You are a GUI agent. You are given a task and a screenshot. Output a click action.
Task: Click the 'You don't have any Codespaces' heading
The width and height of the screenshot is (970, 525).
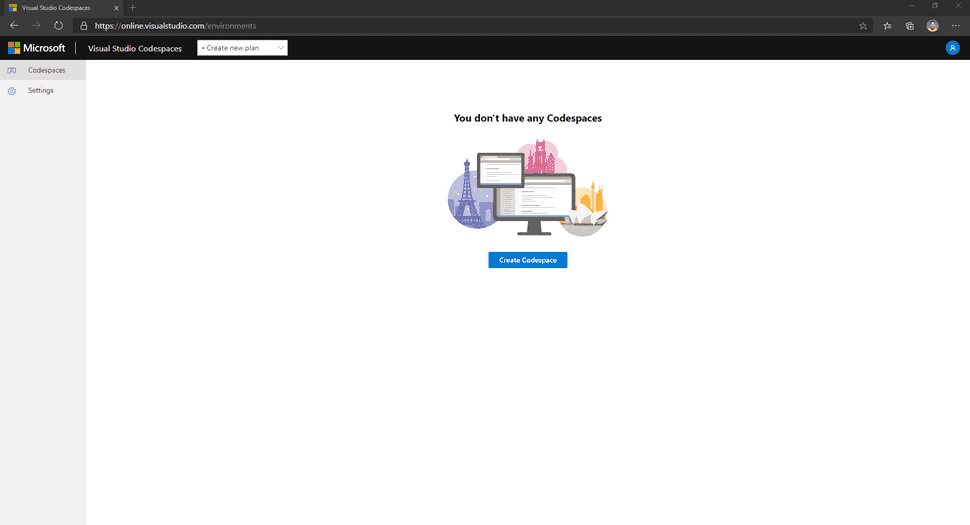click(x=528, y=118)
